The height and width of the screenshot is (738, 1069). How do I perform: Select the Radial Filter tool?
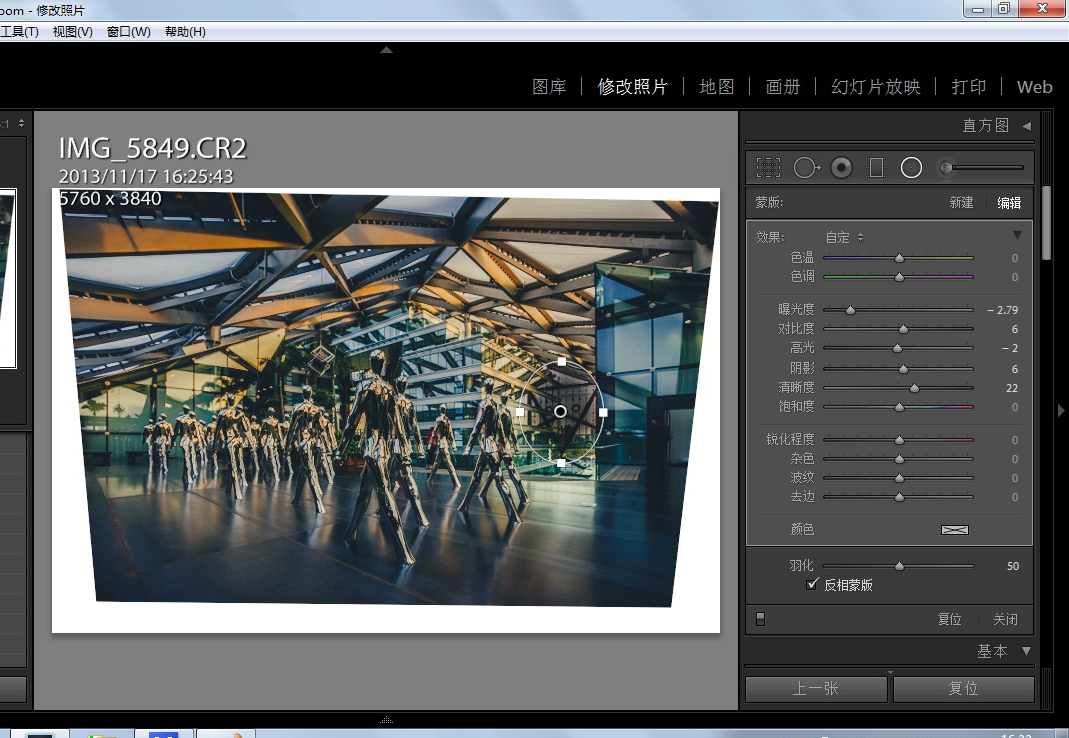click(912, 167)
